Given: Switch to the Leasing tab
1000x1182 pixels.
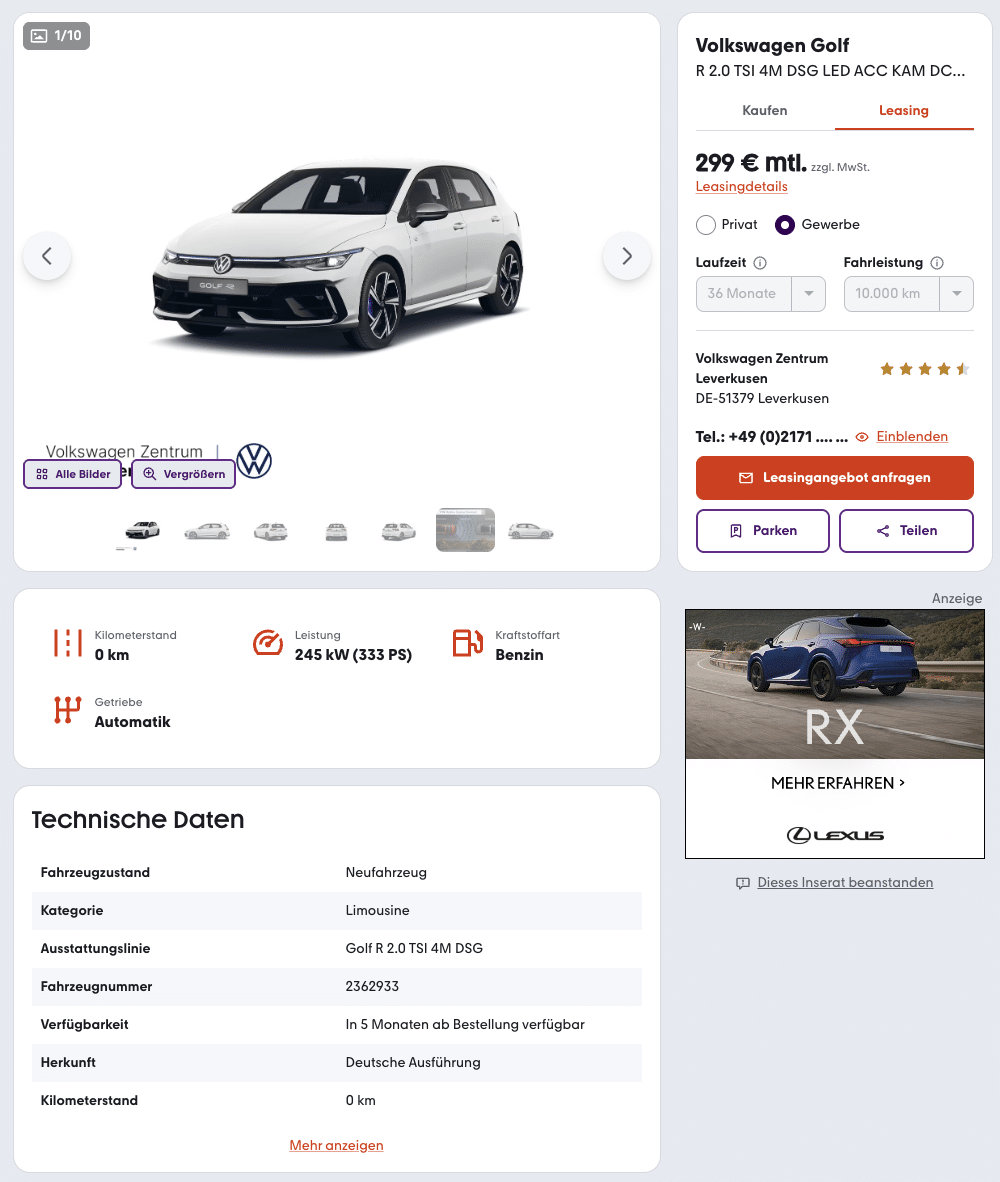Looking at the screenshot, I should tap(904, 111).
